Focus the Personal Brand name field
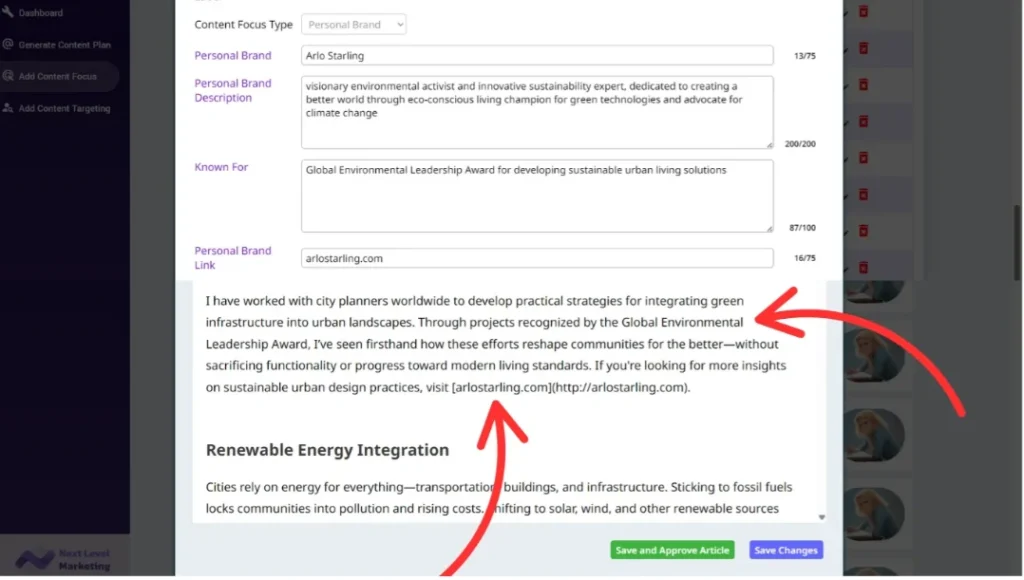The height and width of the screenshot is (580, 1024). [x=537, y=56]
